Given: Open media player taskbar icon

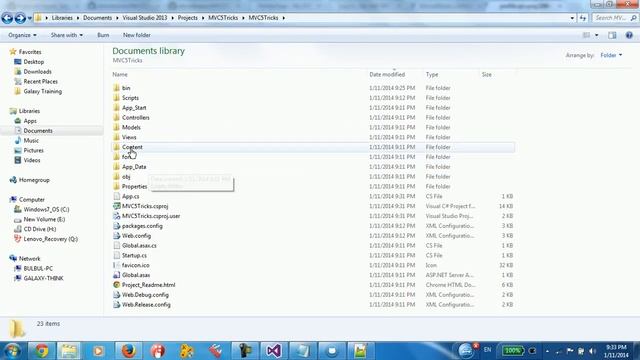Looking at the screenshot, I should 98,351.
